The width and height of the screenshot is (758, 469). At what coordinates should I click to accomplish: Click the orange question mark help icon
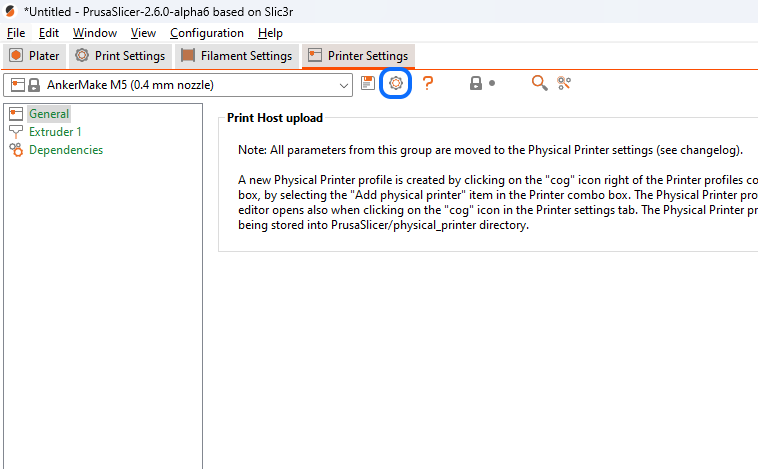pos(428,84)
